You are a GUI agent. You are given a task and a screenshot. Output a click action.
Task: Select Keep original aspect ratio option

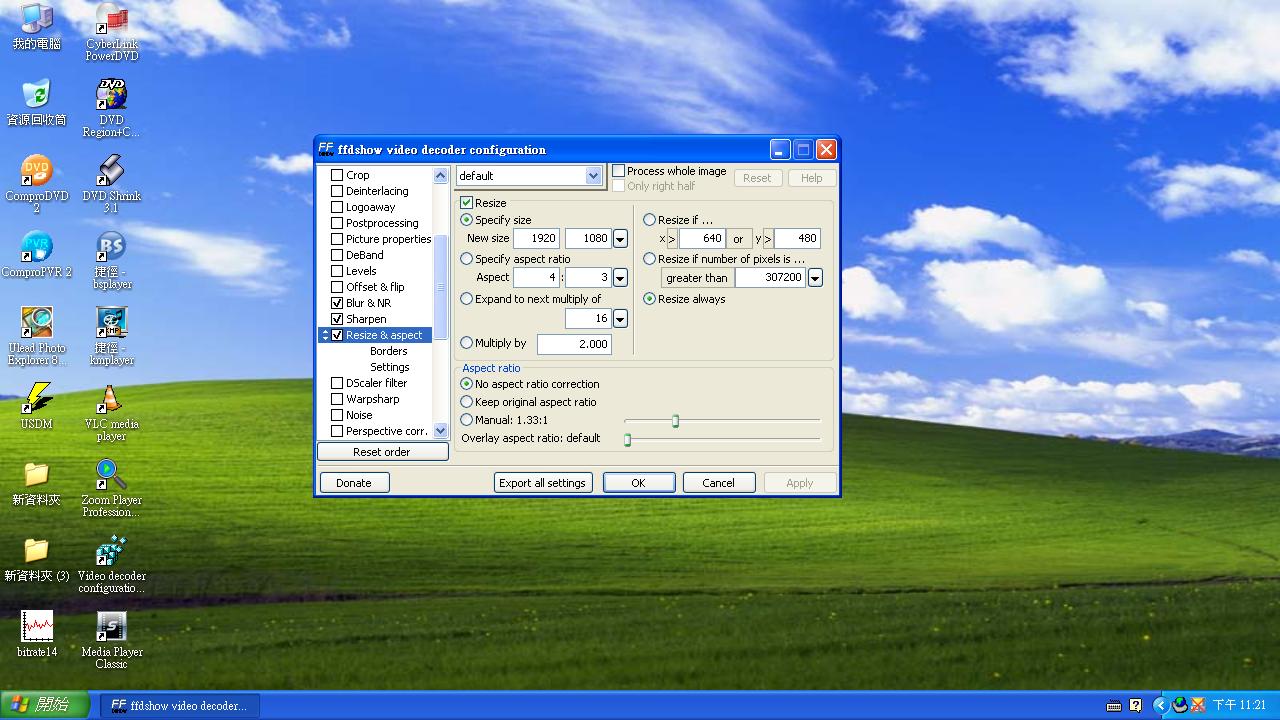pyautogui.click(x=467, y=402)
